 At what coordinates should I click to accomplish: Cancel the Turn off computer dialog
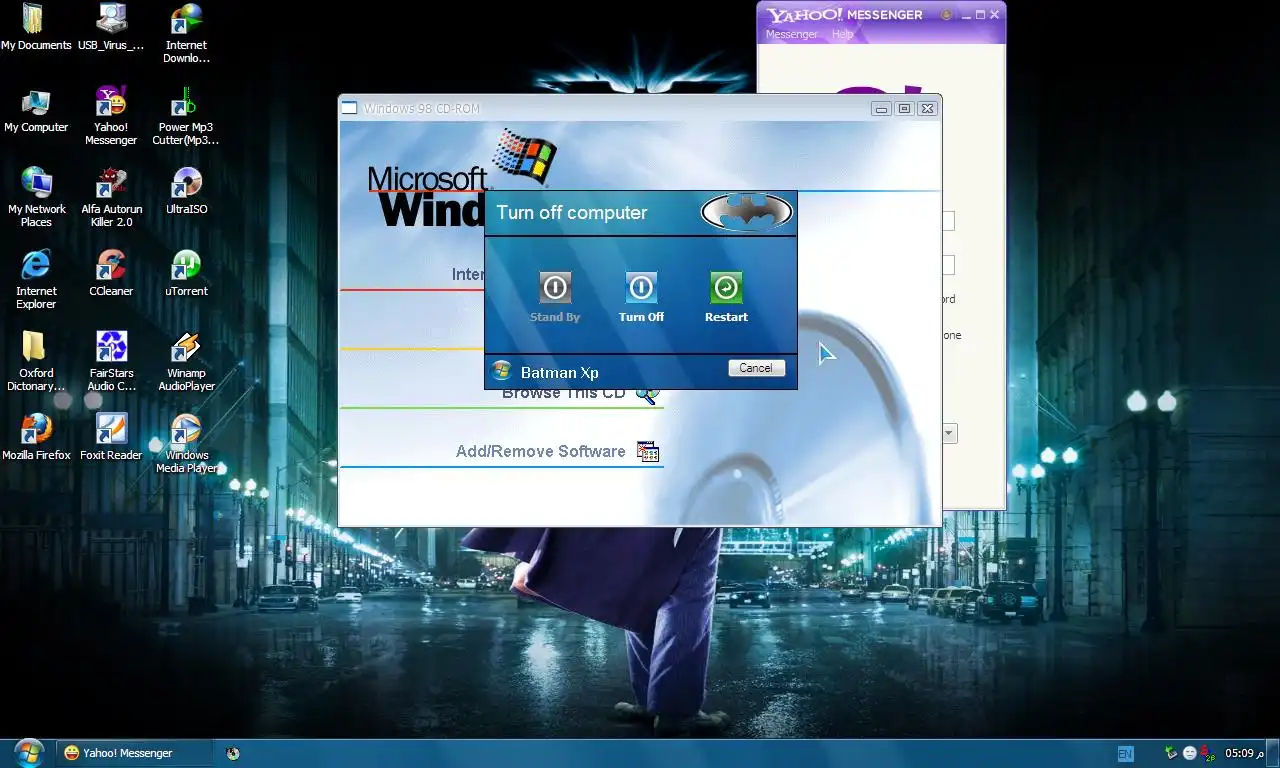pyautogui.click(x=756, y=368)
